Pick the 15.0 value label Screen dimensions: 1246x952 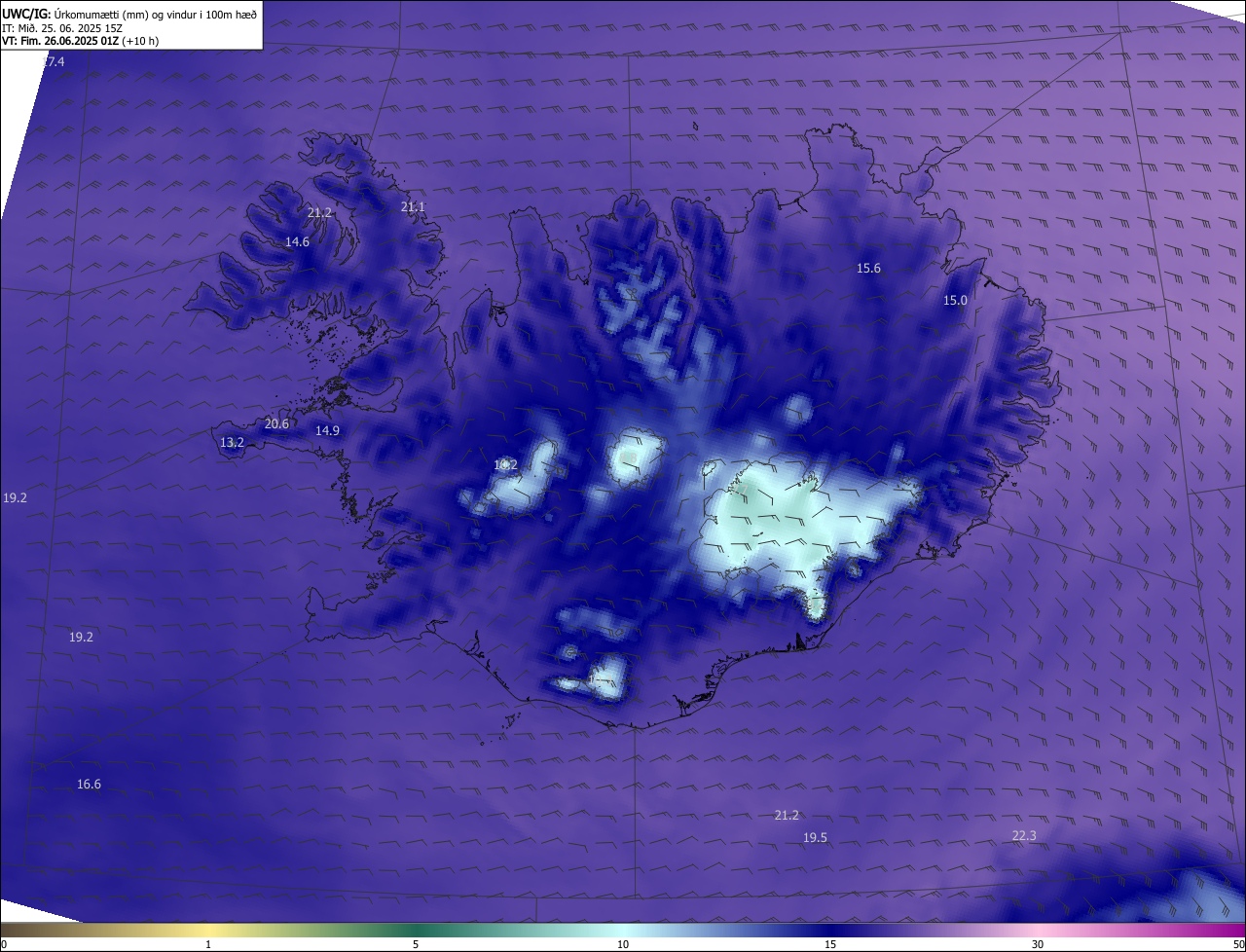(x=955, y=301)
